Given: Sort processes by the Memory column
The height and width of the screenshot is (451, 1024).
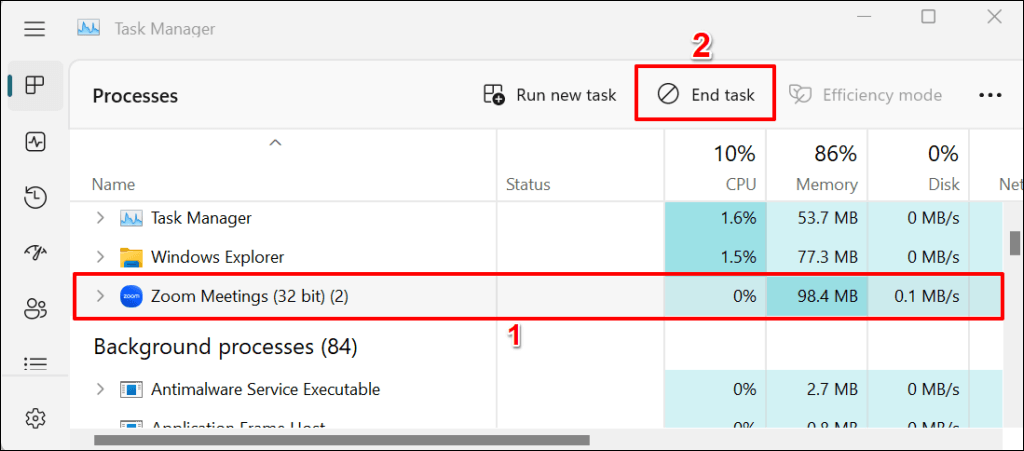Looking at the screenshot, I should point(826,184).
